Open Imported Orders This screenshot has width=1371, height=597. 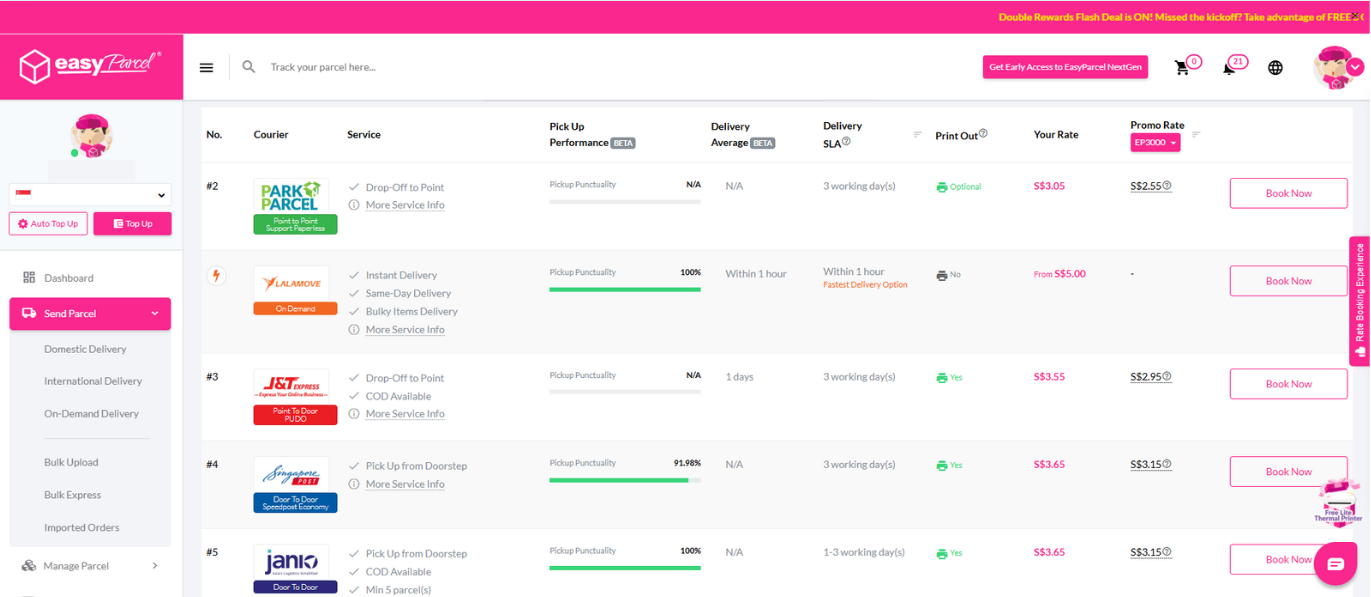(82, 528)
